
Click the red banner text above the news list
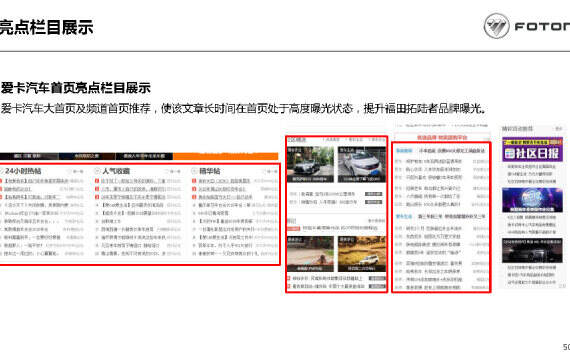(x=442, y=138)
